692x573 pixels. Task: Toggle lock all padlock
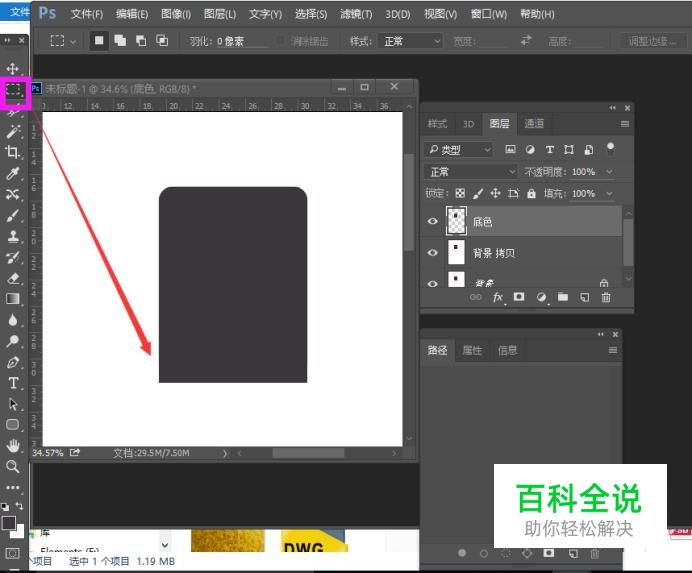(x=531, y=193)
